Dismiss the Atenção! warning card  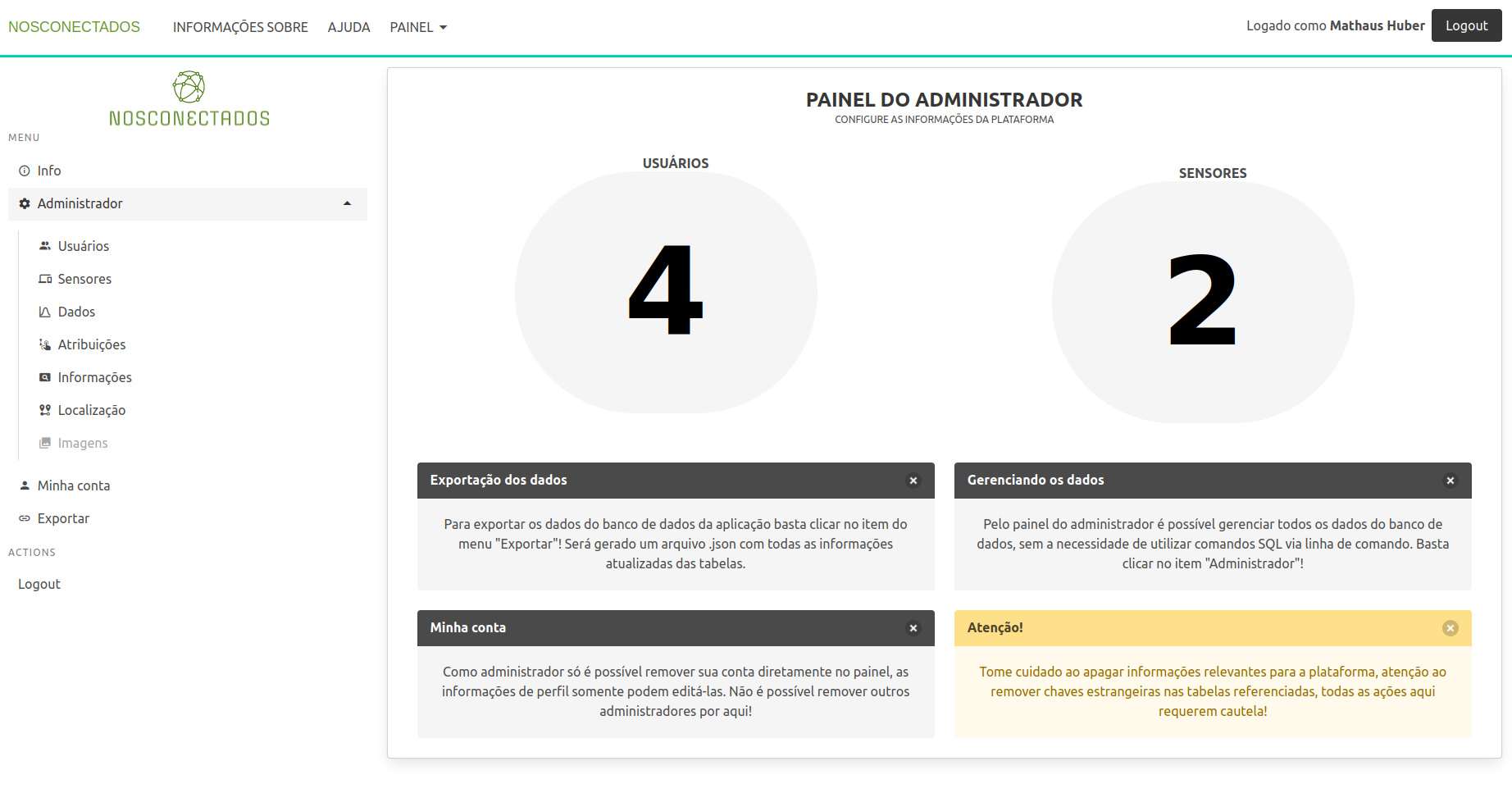tap(1451, 628)
